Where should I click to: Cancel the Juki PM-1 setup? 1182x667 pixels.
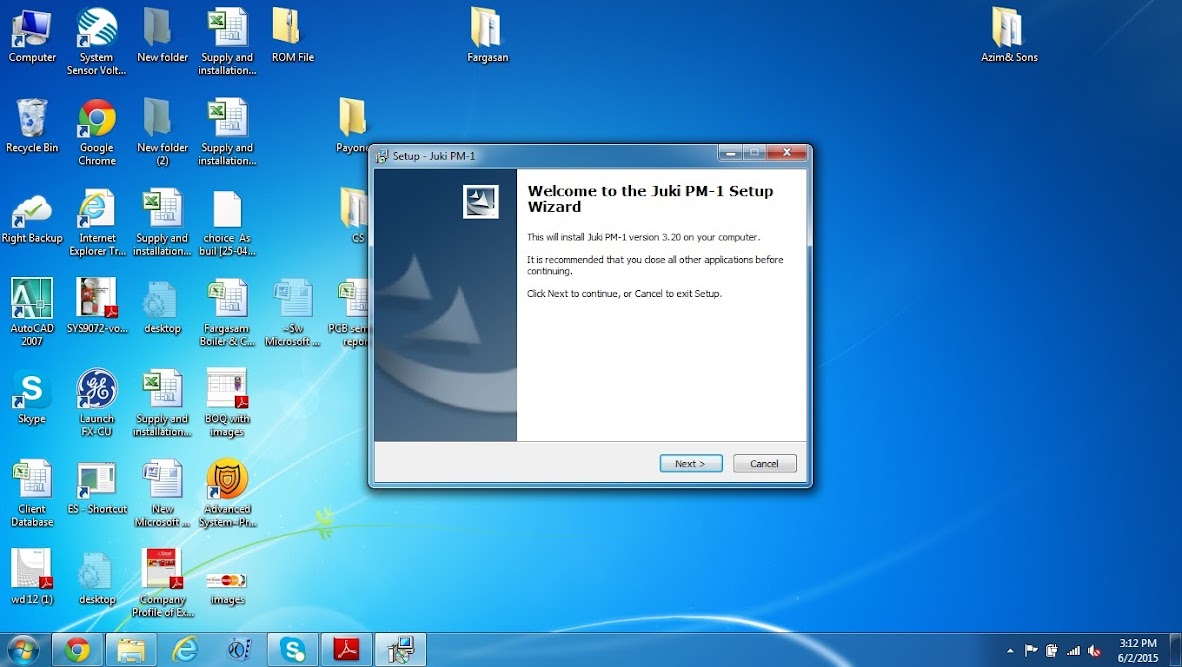click(764, 464)
